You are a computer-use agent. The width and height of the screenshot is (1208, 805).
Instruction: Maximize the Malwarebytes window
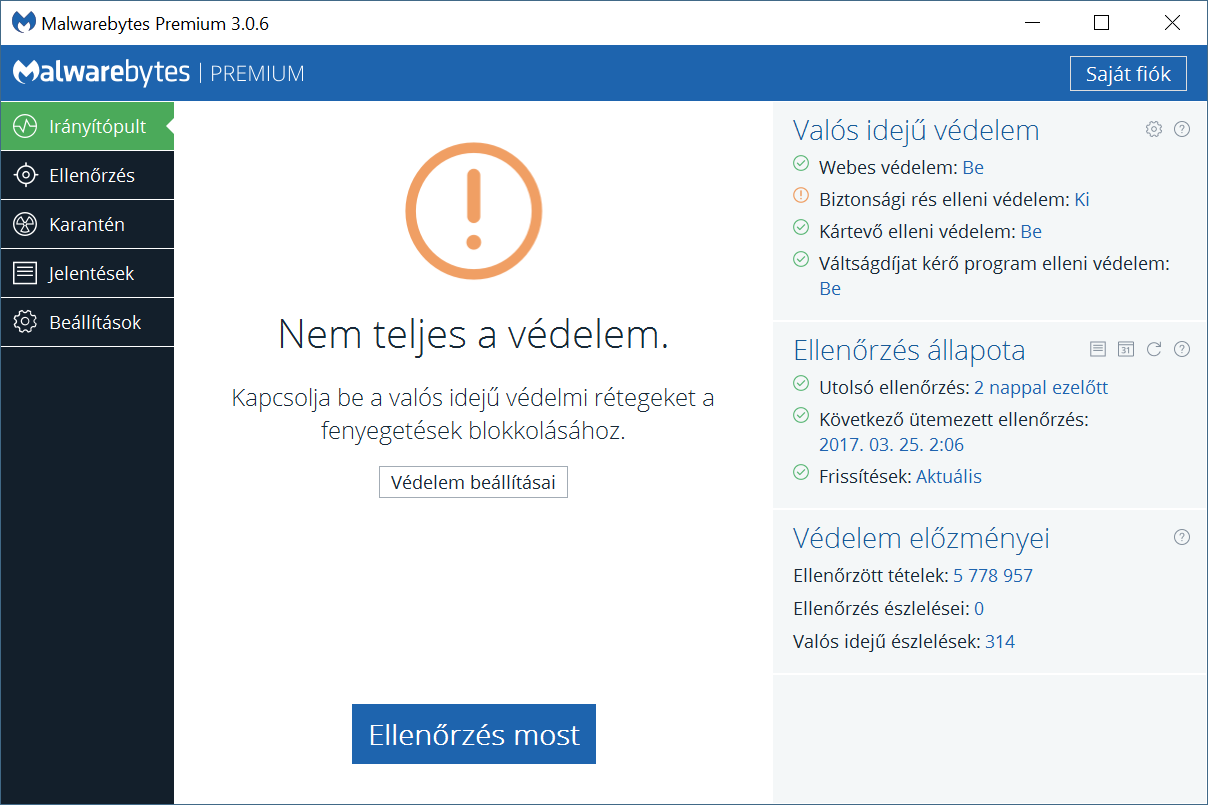pyautogui.click(x=1101, y=23)
